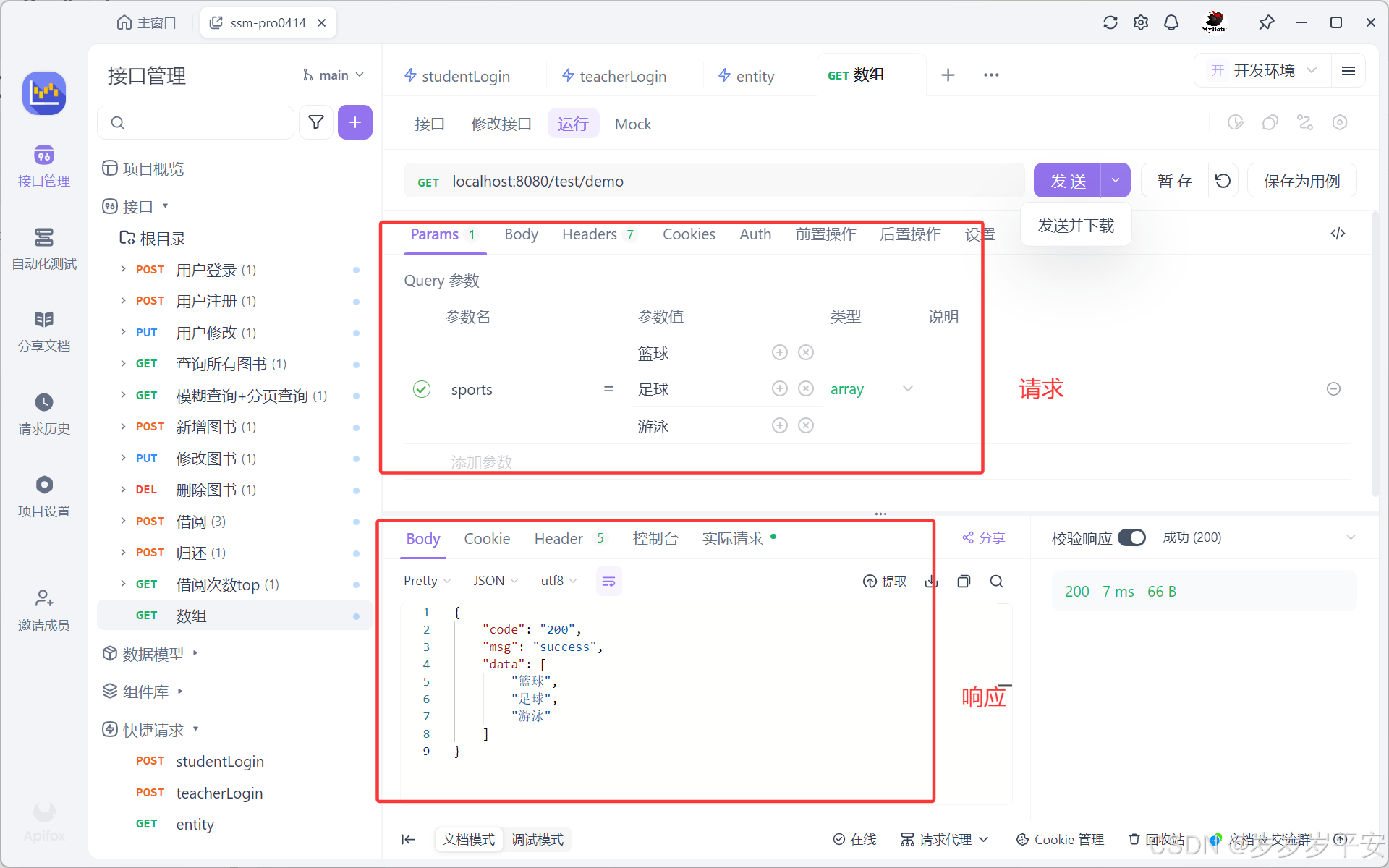Click the 发送 send button

click(1068, 181)
